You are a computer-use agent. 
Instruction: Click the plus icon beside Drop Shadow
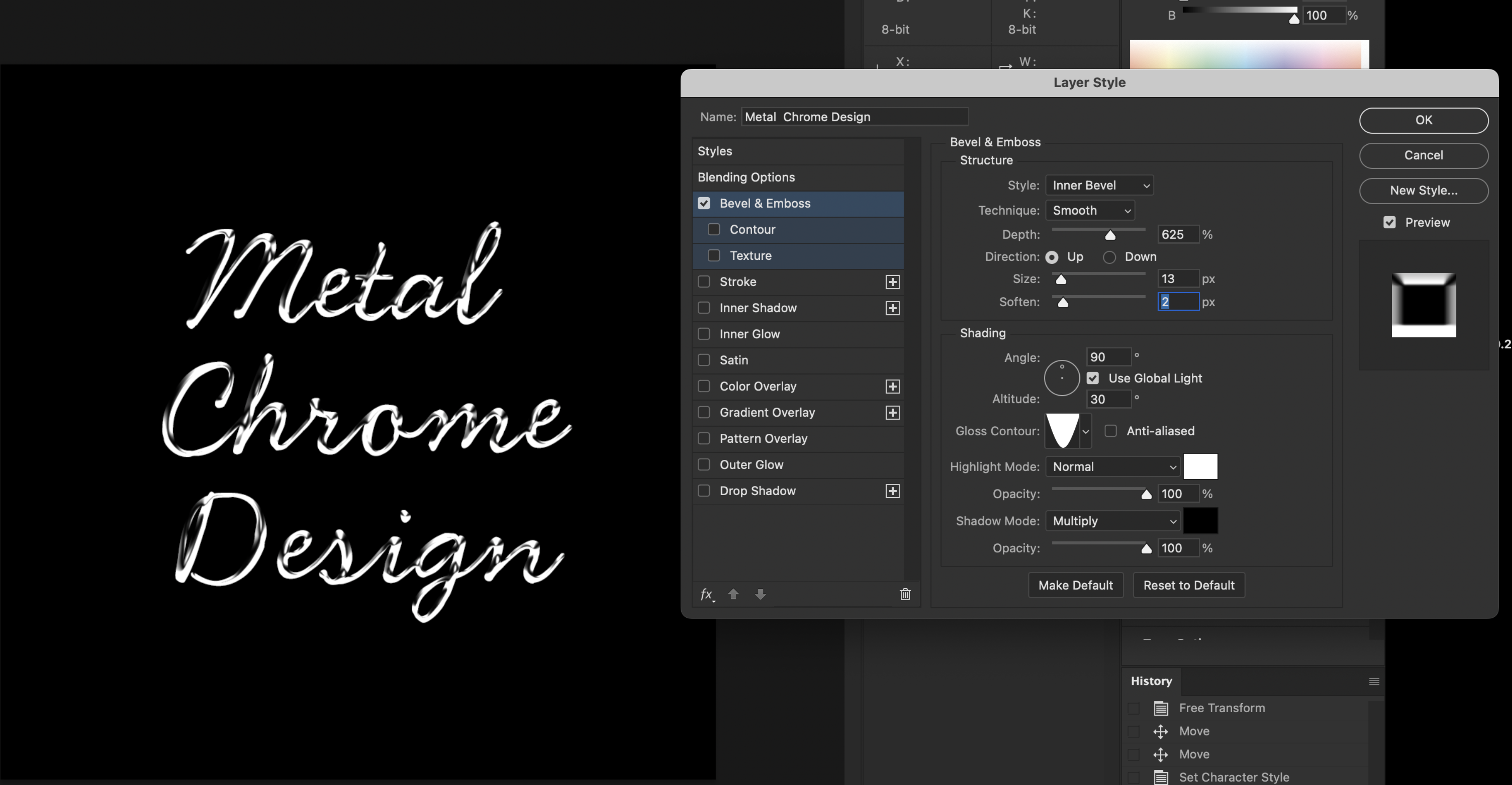(892, 491)
